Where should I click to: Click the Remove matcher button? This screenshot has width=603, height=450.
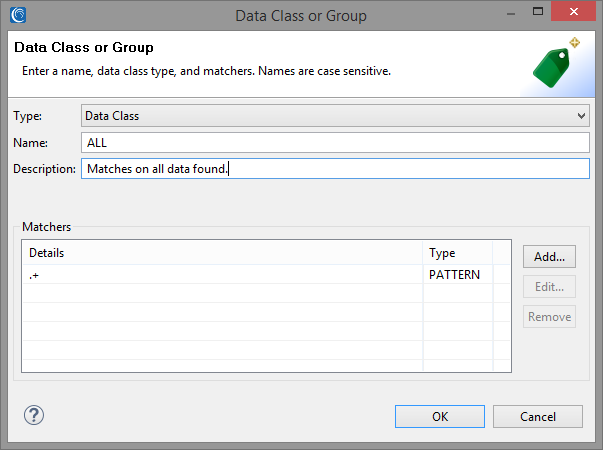pos(549,317)
